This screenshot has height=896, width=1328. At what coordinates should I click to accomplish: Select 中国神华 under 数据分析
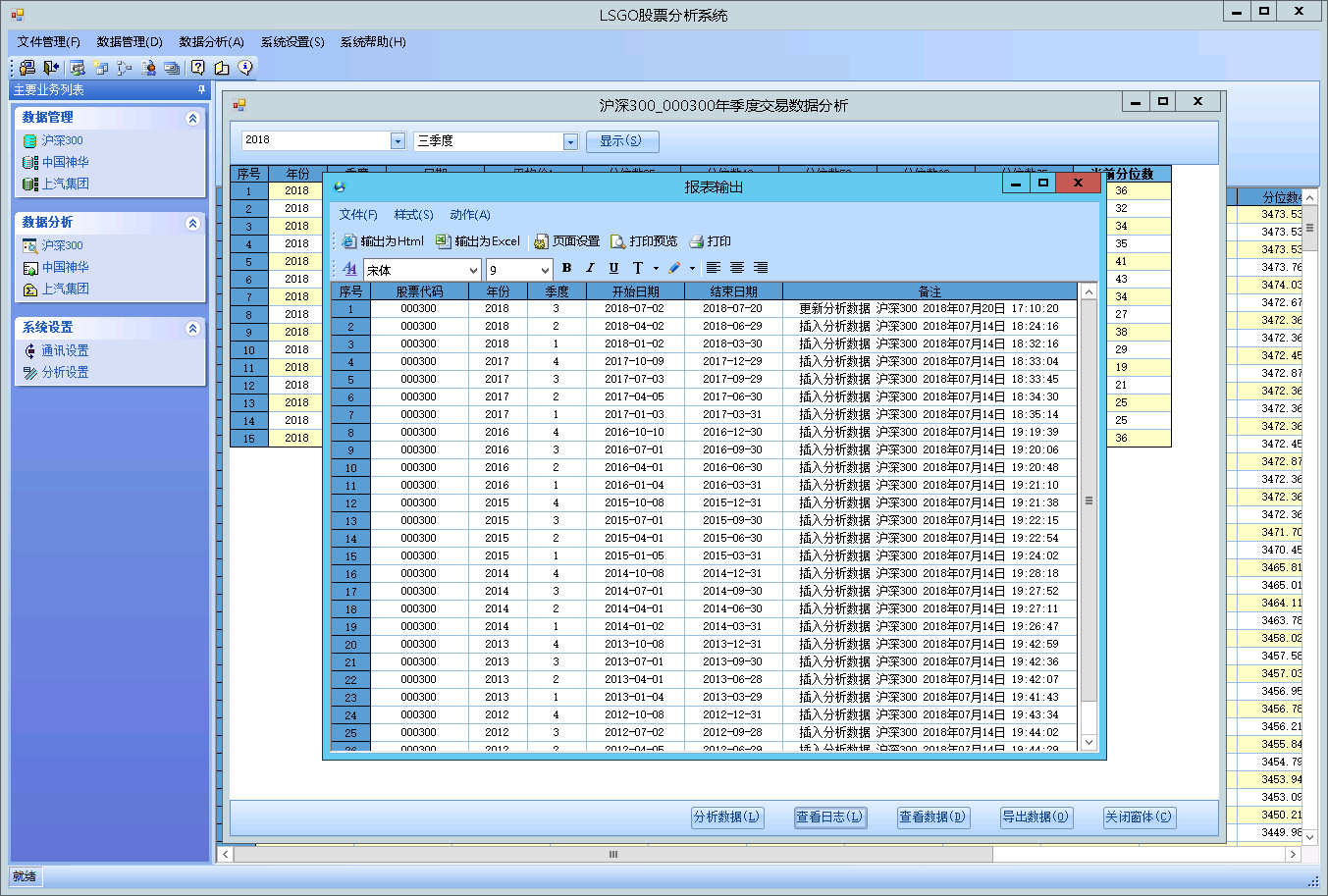pos(65,268)
